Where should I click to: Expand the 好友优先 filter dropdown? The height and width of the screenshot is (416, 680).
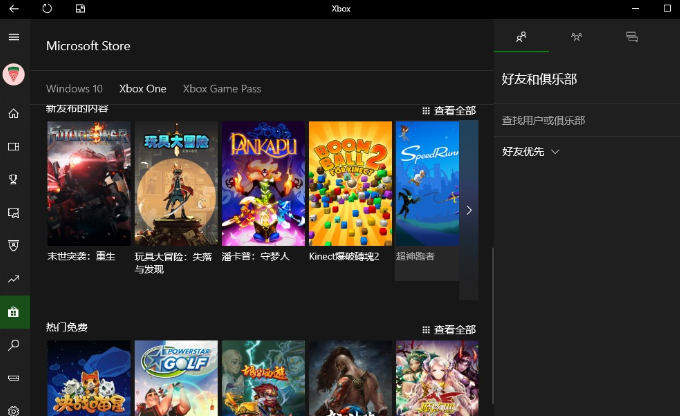point(531,151)
